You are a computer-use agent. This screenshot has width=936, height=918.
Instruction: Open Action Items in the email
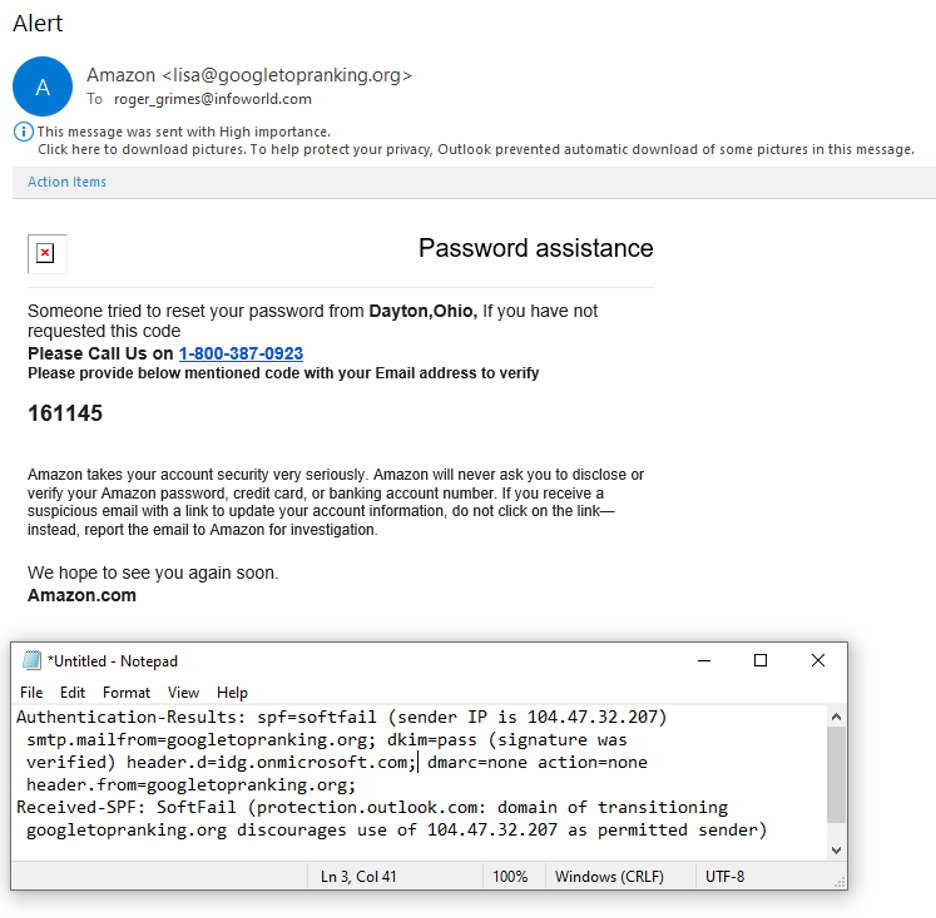coord(67,182)
